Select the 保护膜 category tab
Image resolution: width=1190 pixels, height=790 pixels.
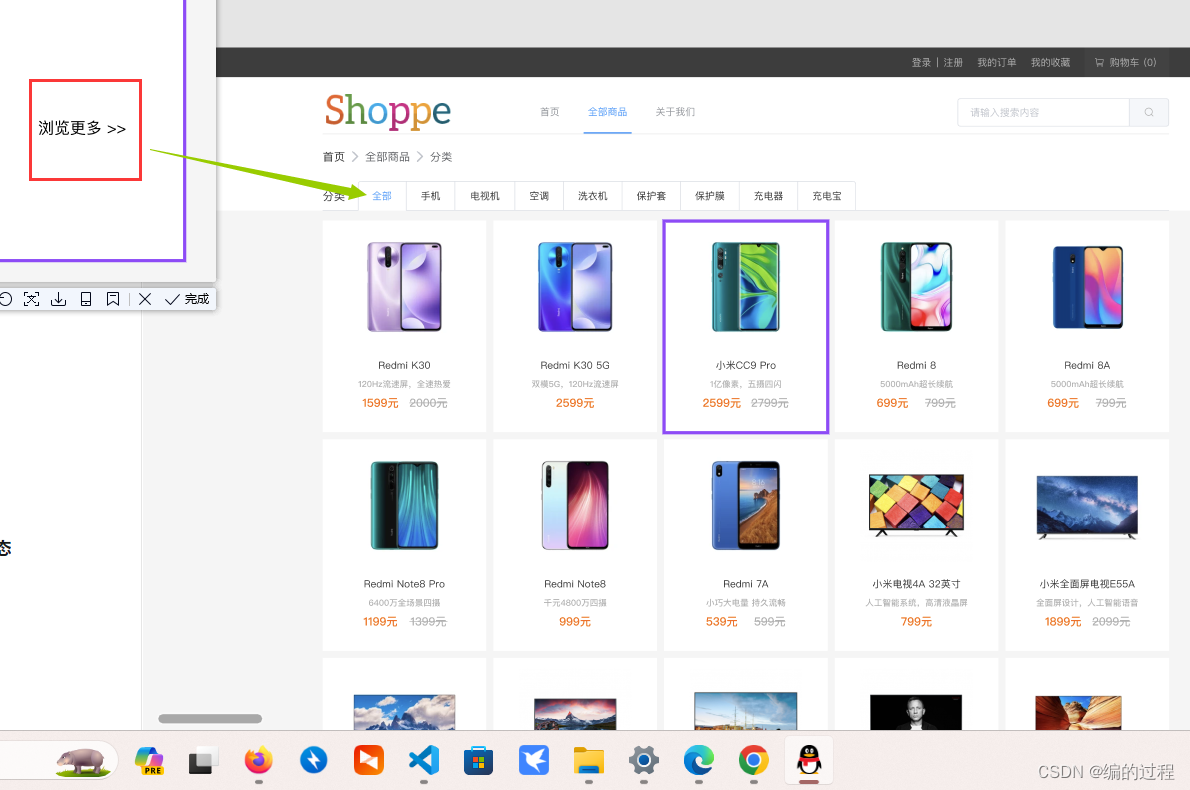click(710, 196)
